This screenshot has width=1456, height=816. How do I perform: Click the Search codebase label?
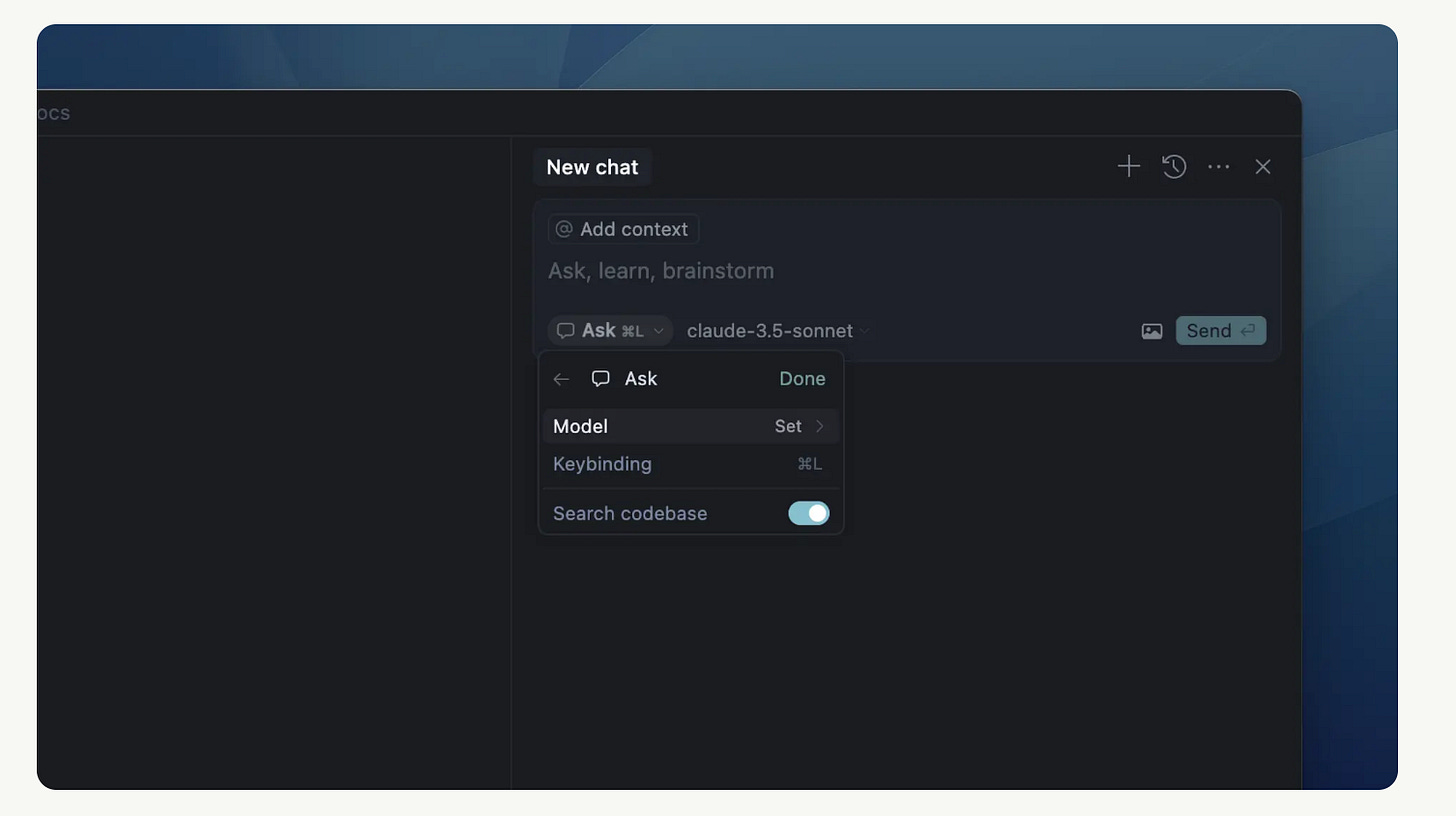(x=630, y=513)
